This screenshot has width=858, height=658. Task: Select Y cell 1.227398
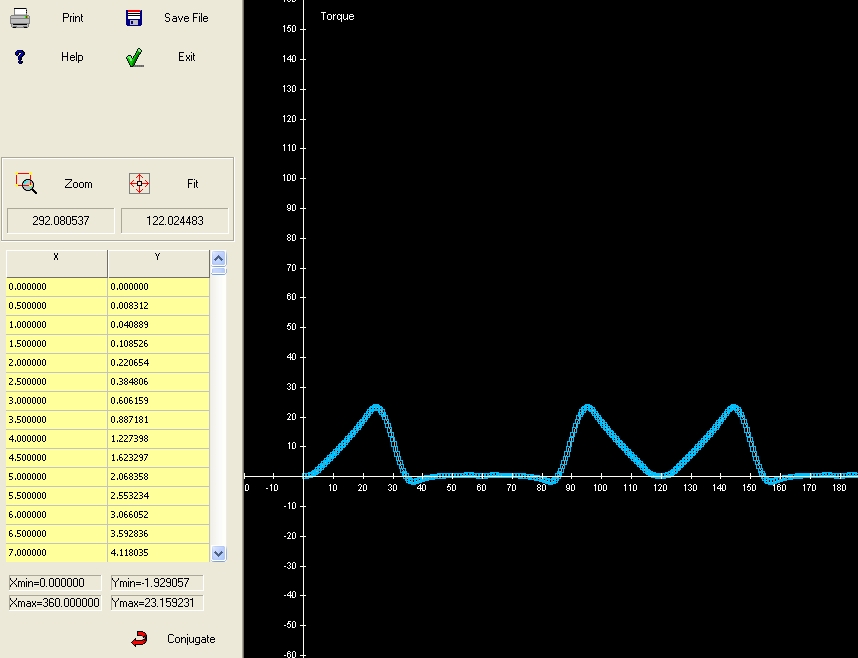pyautogui.click(x=158, y=438)
